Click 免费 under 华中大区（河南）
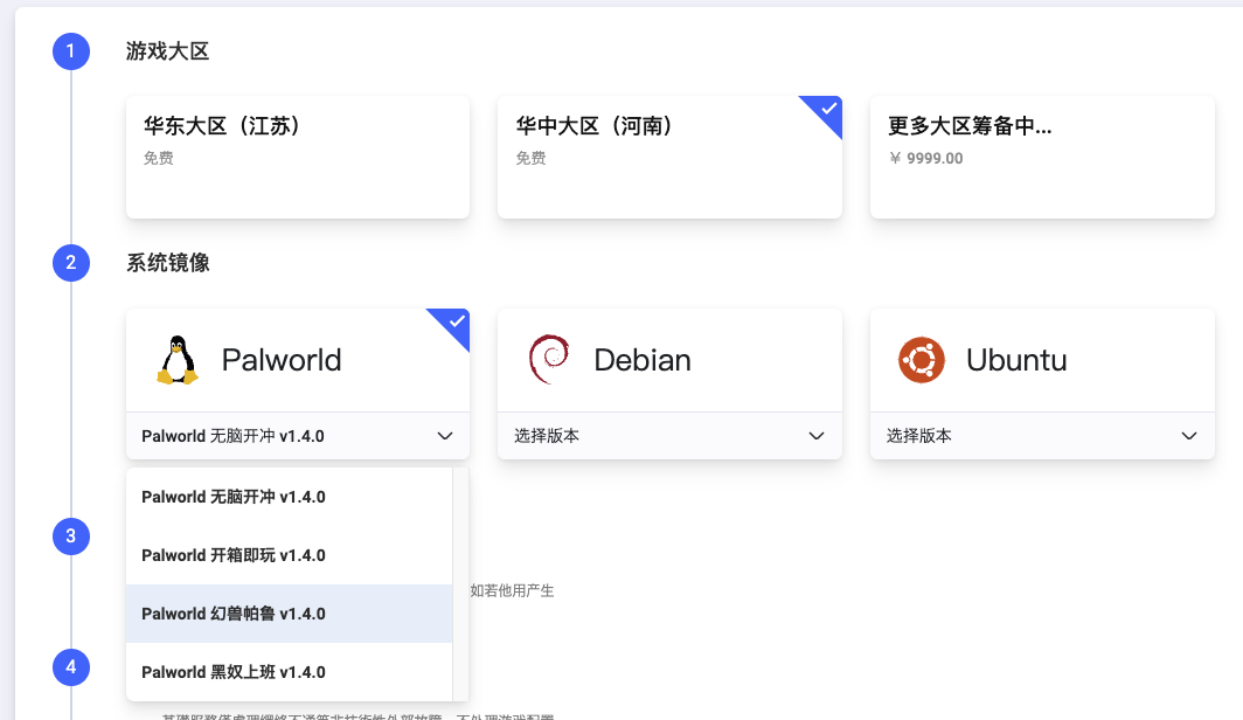This screenshot has height=720, width=1243. [x=531, y=158]
